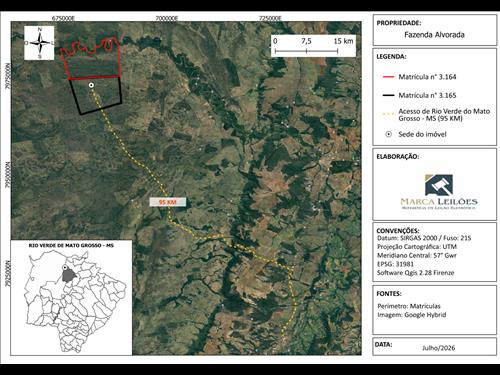This screenshot has width=500, height=375.
Task: Click the Sede do imóvel legend symbol
Action: [389, 134]
